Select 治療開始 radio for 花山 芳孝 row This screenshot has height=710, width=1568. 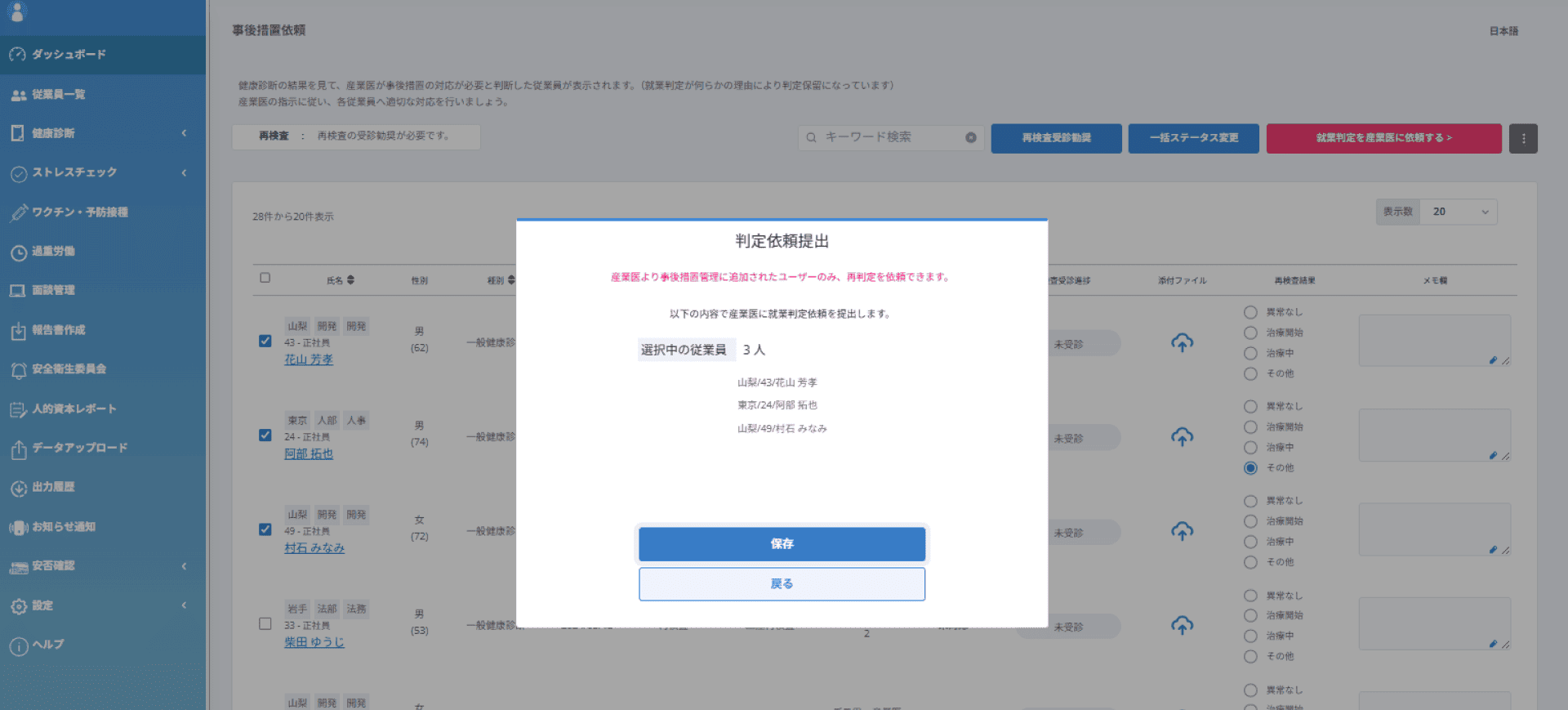point(1250,333)
